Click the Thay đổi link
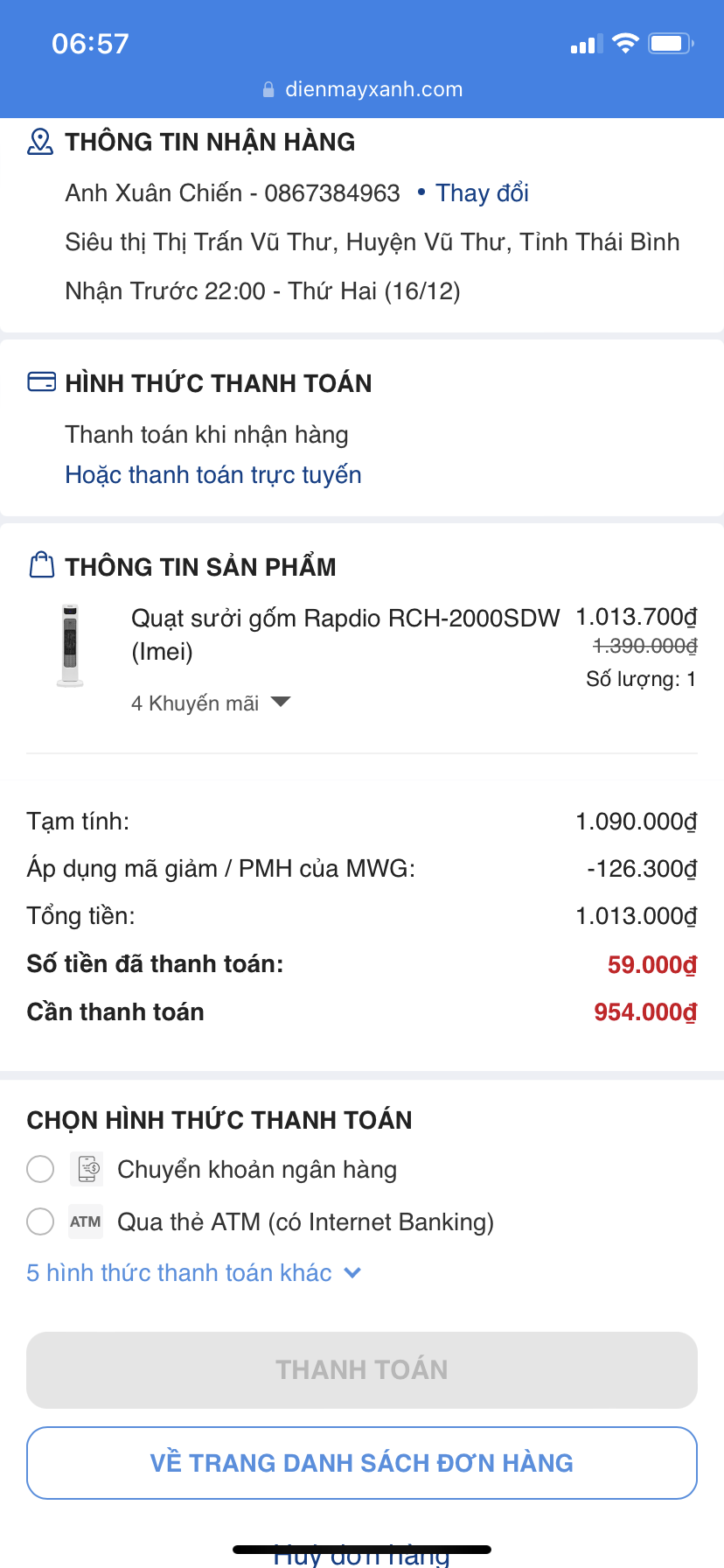Viewport: 724px width, 1568px height. (x=482, y=192)
